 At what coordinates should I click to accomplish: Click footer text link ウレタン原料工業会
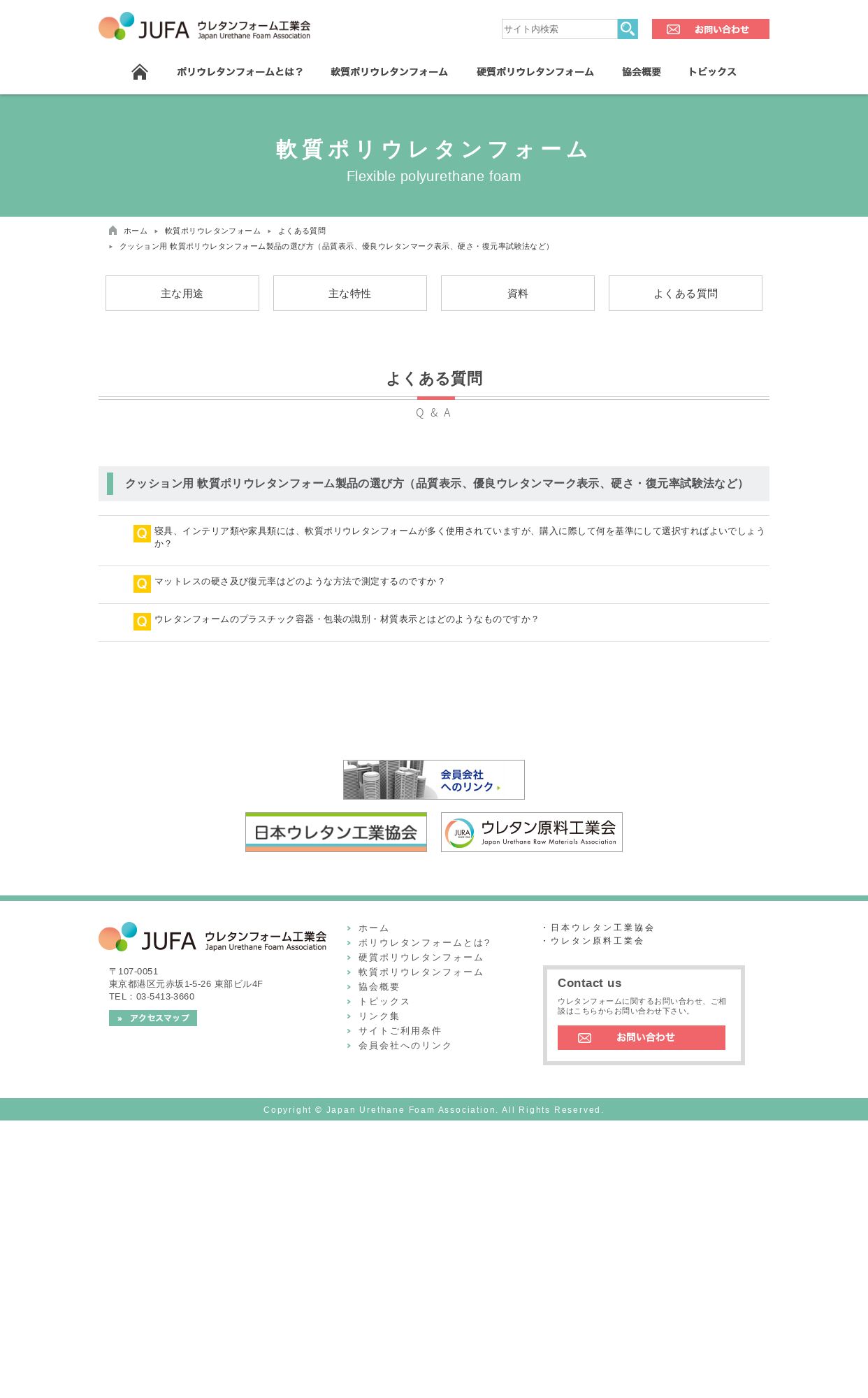[x=597, y=941]
